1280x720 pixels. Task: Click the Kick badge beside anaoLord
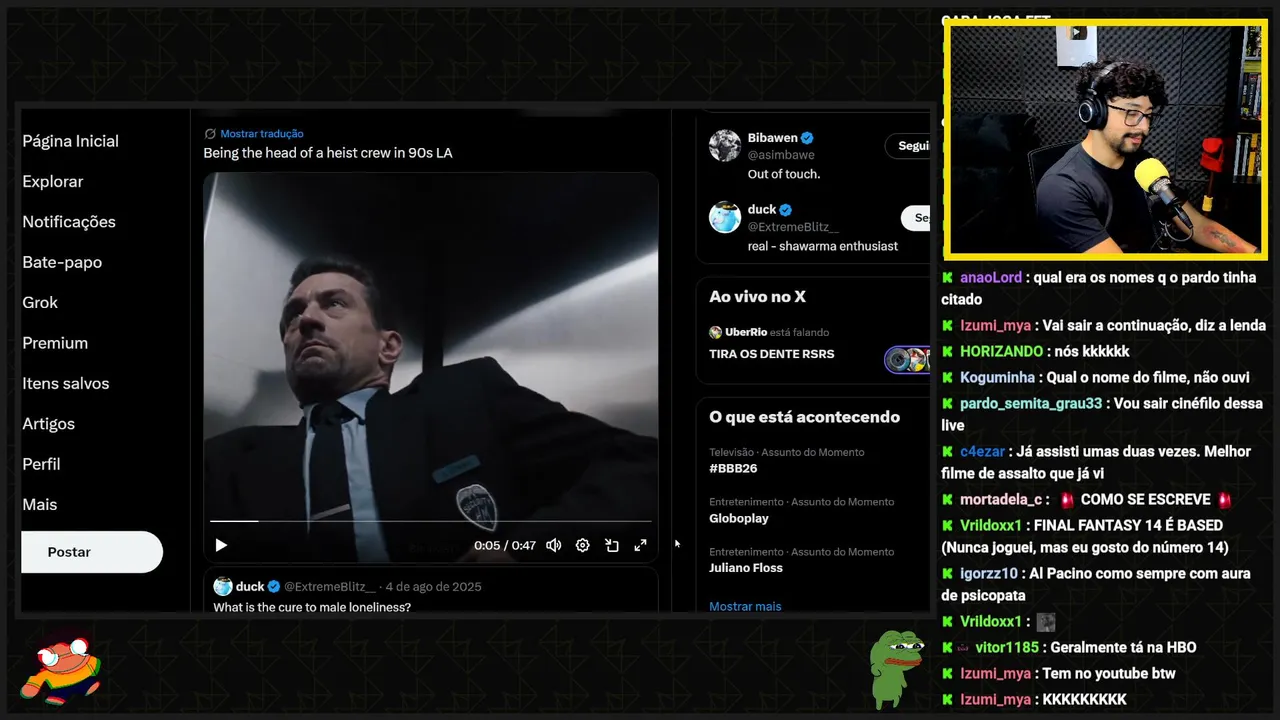(x=947, y=278)
